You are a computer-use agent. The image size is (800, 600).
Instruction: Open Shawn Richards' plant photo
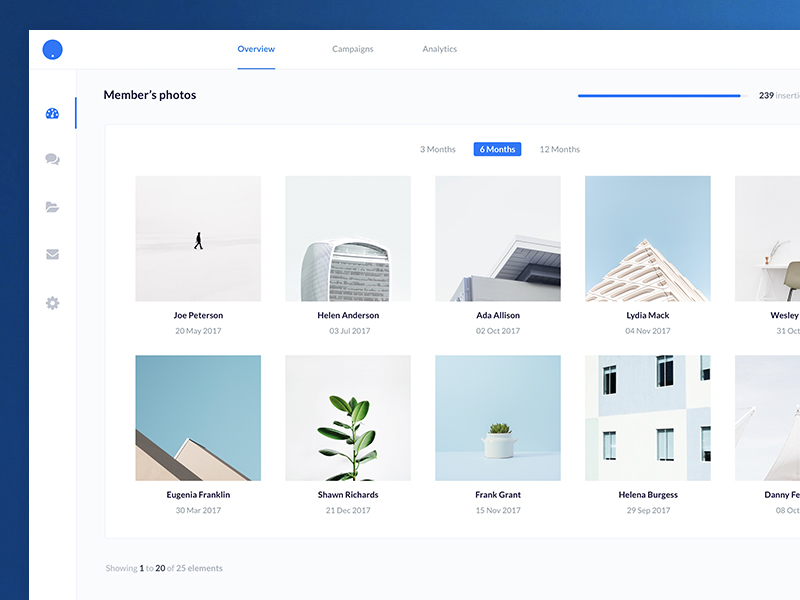pos(348,418)
